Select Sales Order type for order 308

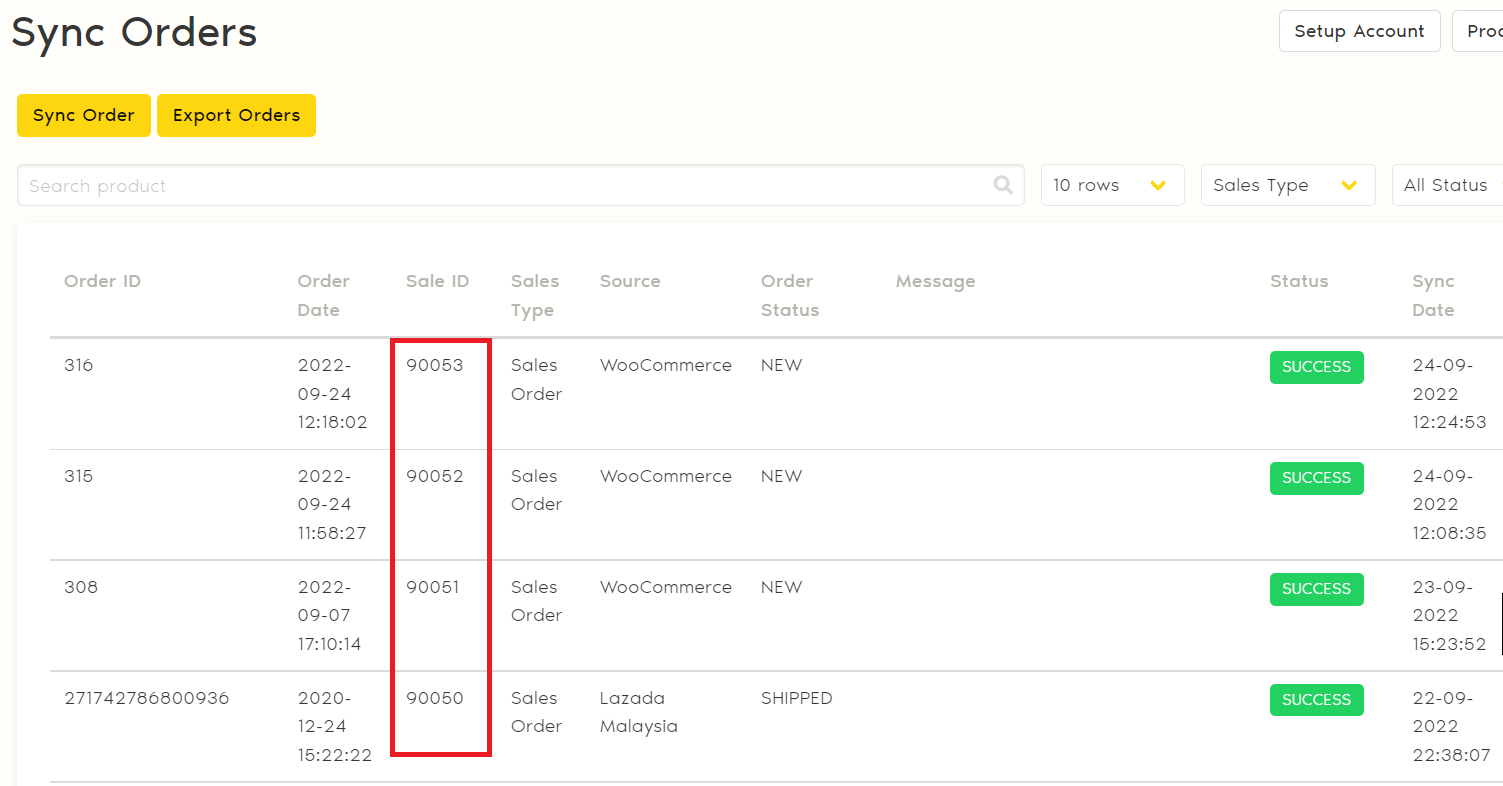[x=537, y=602]
